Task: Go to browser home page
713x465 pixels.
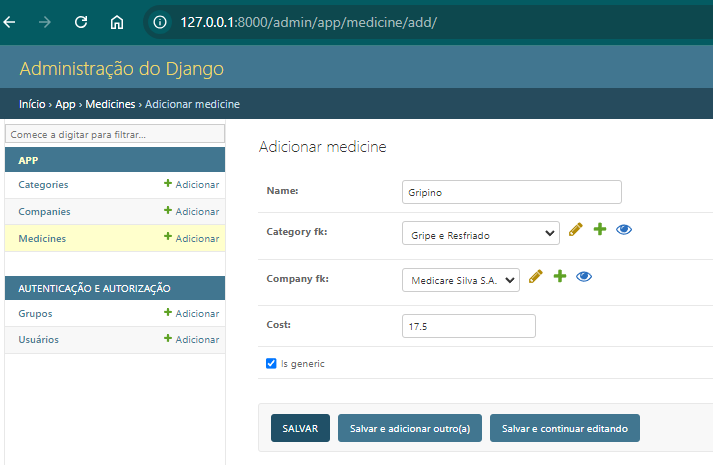Action: [x=117, y=22]
